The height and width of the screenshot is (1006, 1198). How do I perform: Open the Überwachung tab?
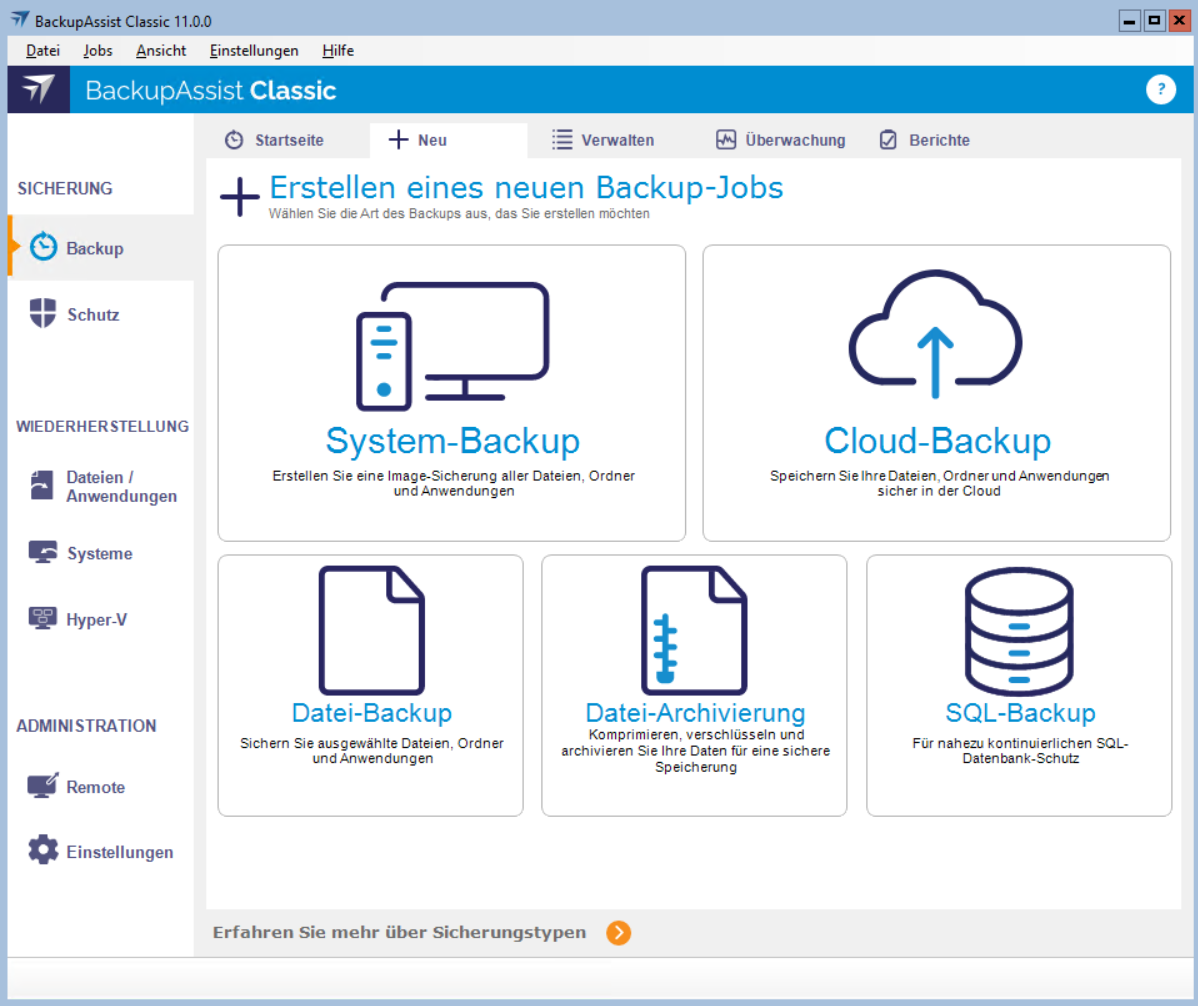(x=793, y=140)
